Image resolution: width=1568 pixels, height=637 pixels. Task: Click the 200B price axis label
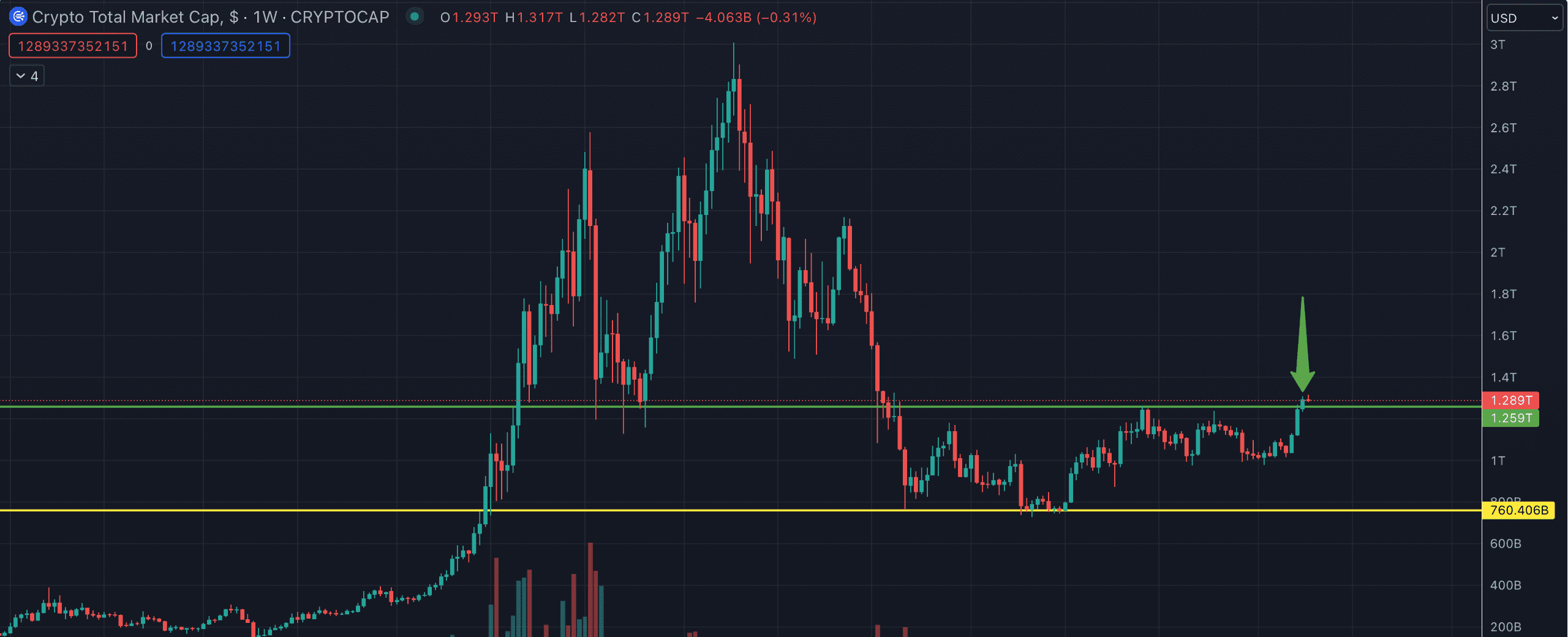(1506, 627)
